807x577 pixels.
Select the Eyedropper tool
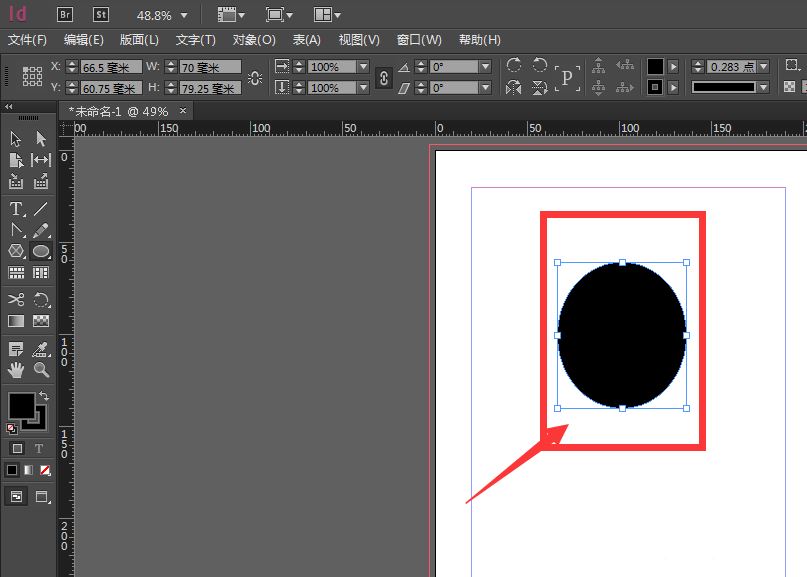41,349
